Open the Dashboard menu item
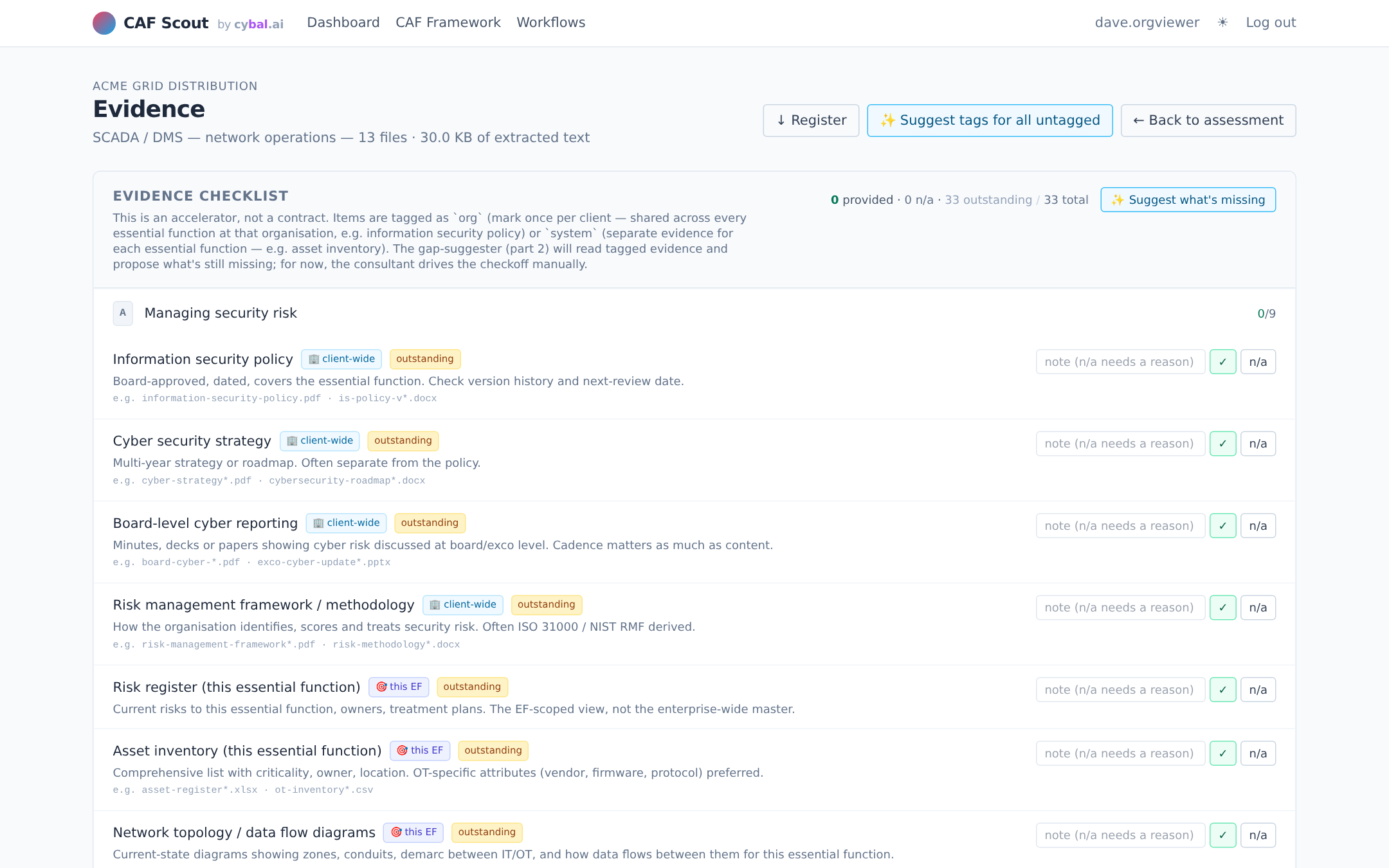The height and width of the screenshot is (868, 1389). [343, 23]
